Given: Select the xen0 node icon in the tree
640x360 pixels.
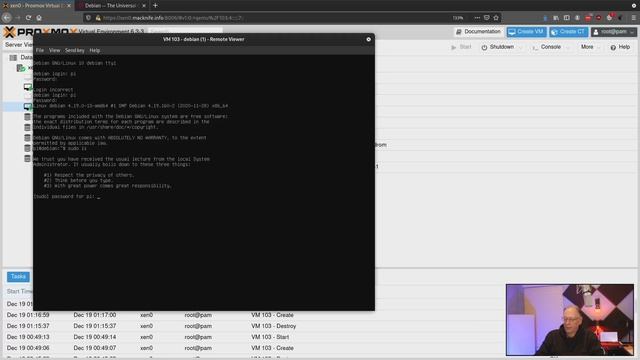Looking at the screenshot, I should [x=21, y=68].
